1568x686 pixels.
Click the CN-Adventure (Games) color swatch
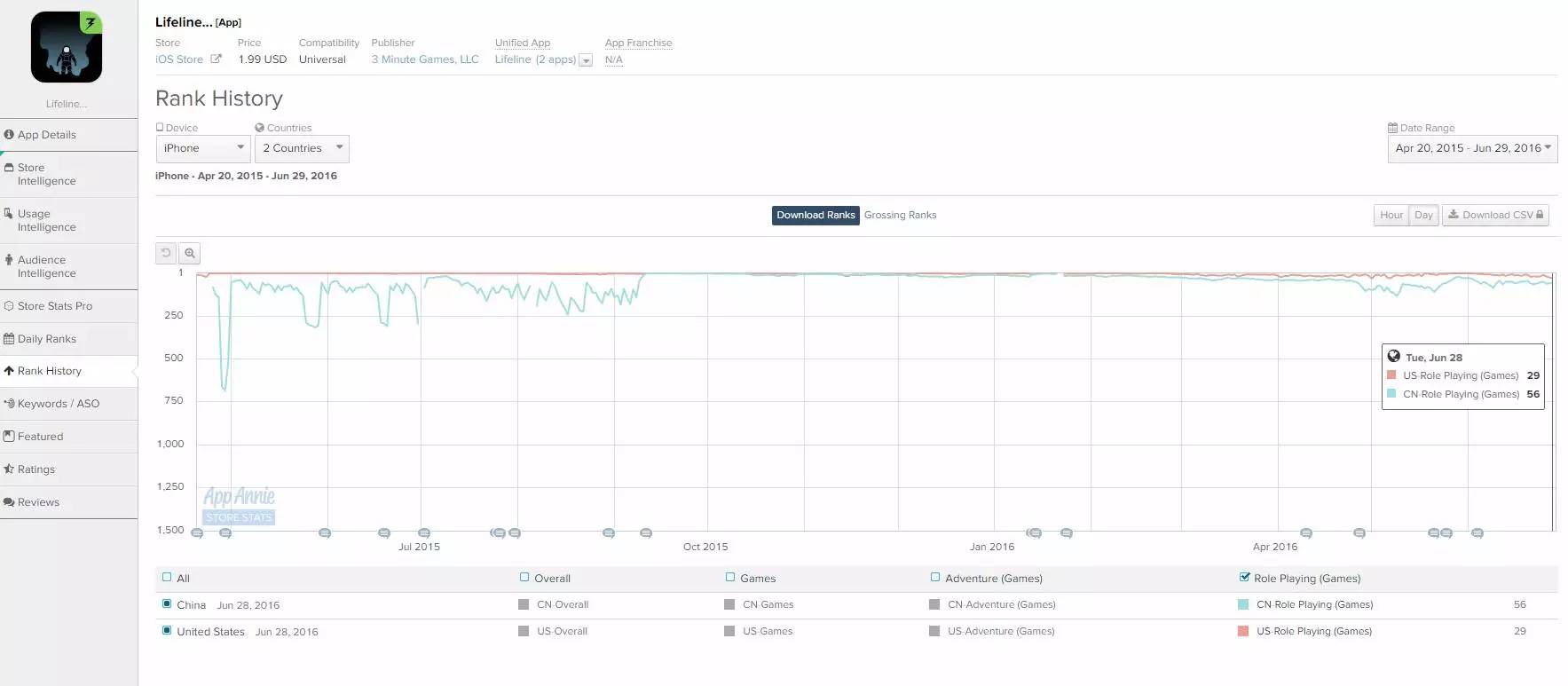[934, 604]
